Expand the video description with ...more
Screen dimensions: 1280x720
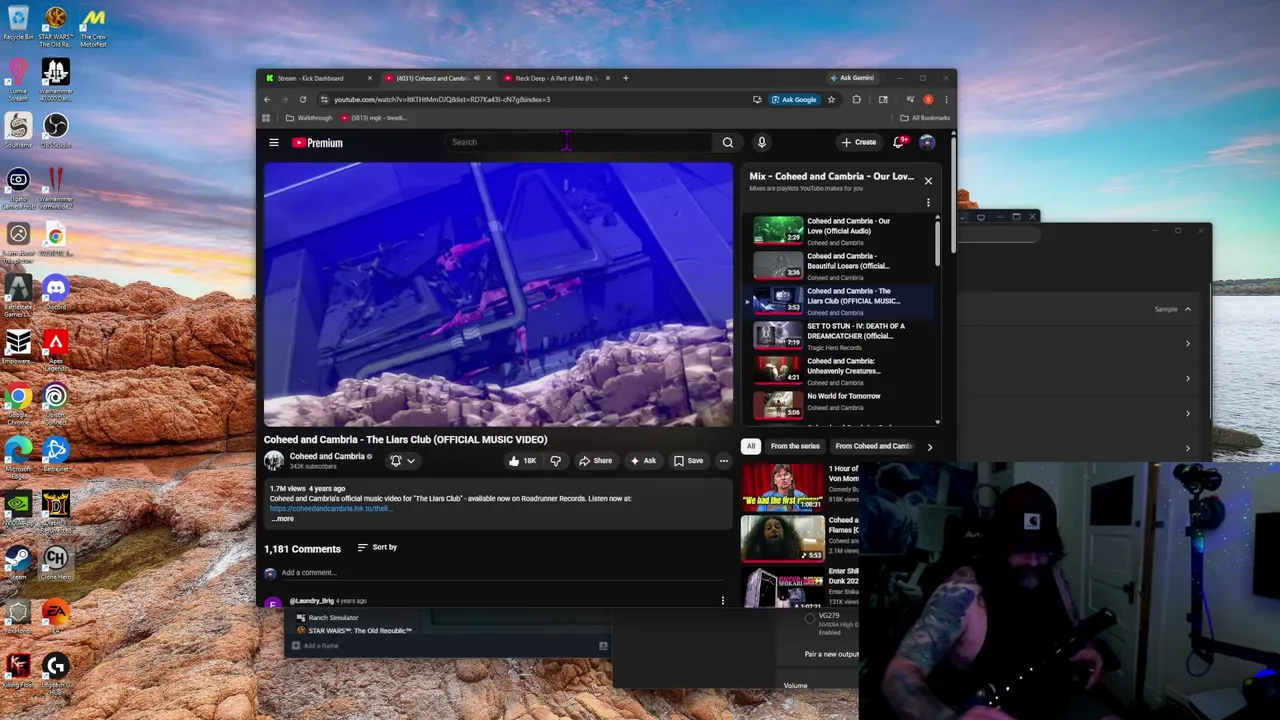(282, 518)
